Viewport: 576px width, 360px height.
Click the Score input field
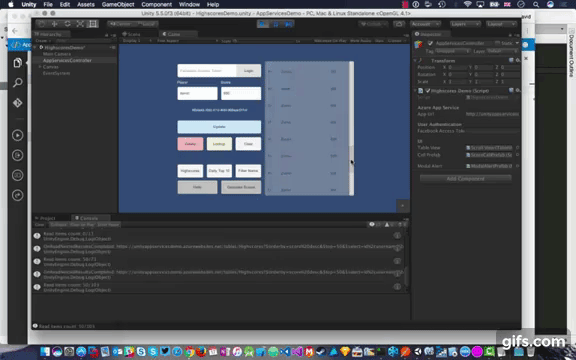(x=241, y=93)
